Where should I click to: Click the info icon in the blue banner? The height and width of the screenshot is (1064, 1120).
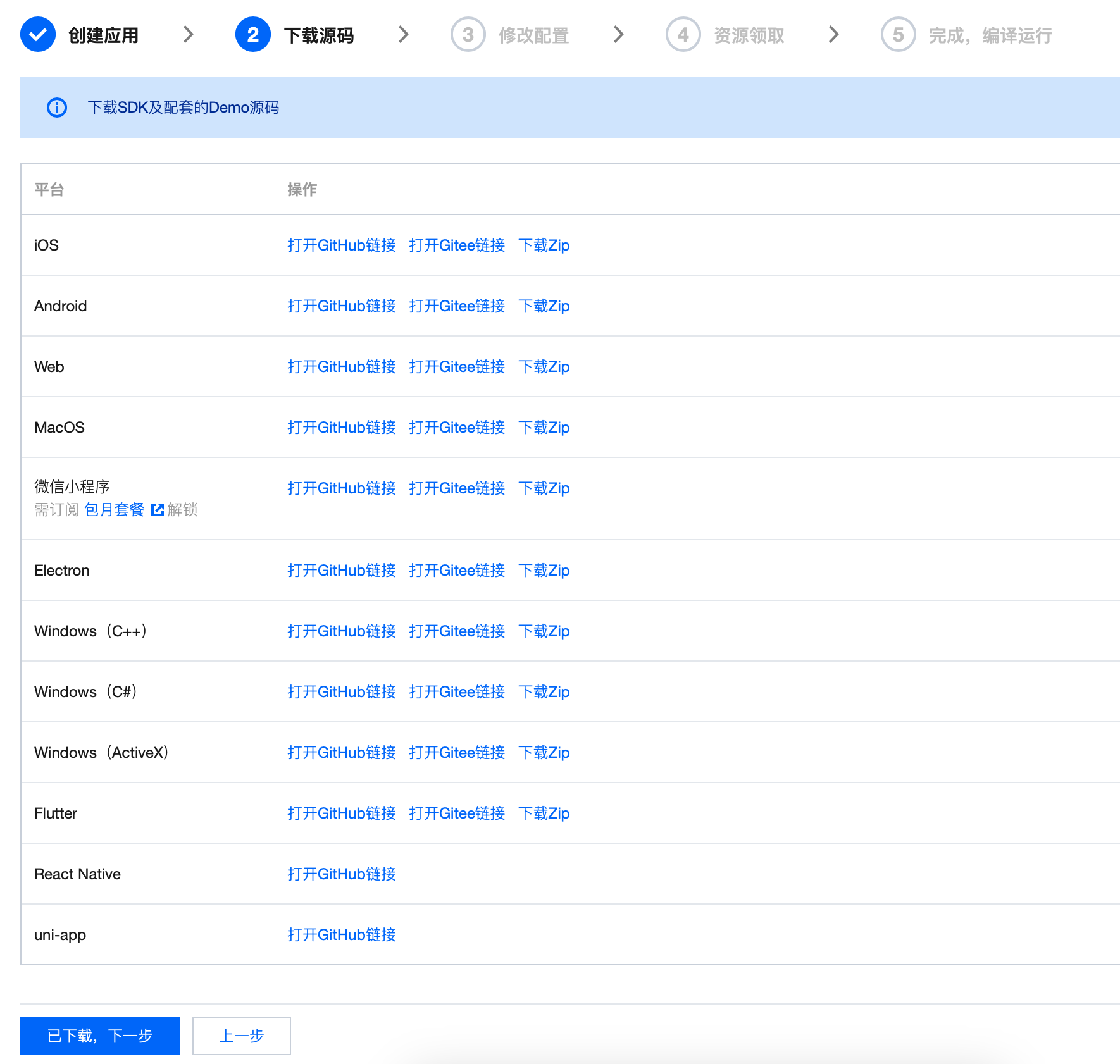point(57,108)
